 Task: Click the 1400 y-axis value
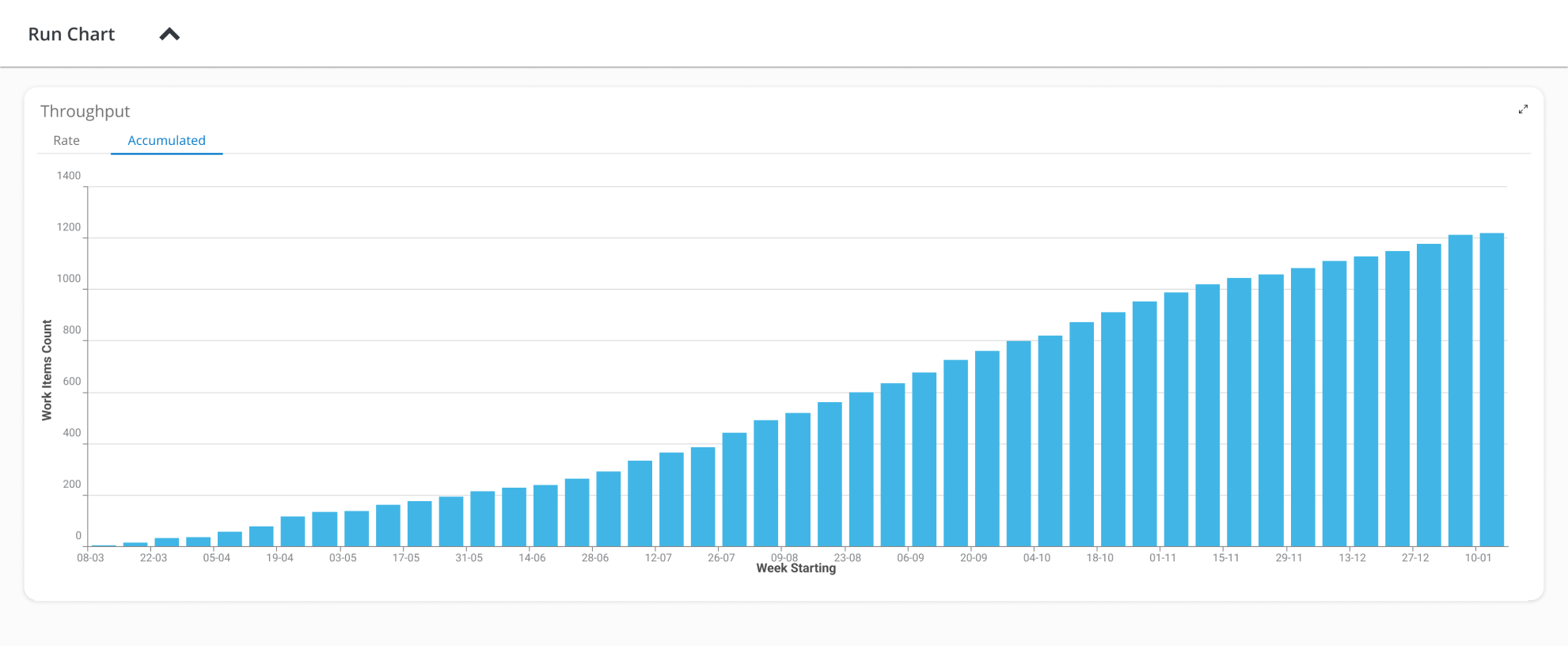(x=69, y=176)
